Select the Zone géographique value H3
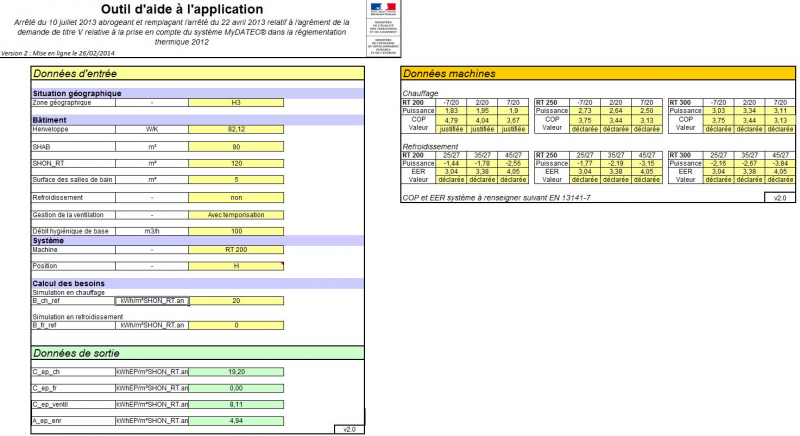Screen dimensions: 800x436 pyautogui.click(x=236, y=102)
